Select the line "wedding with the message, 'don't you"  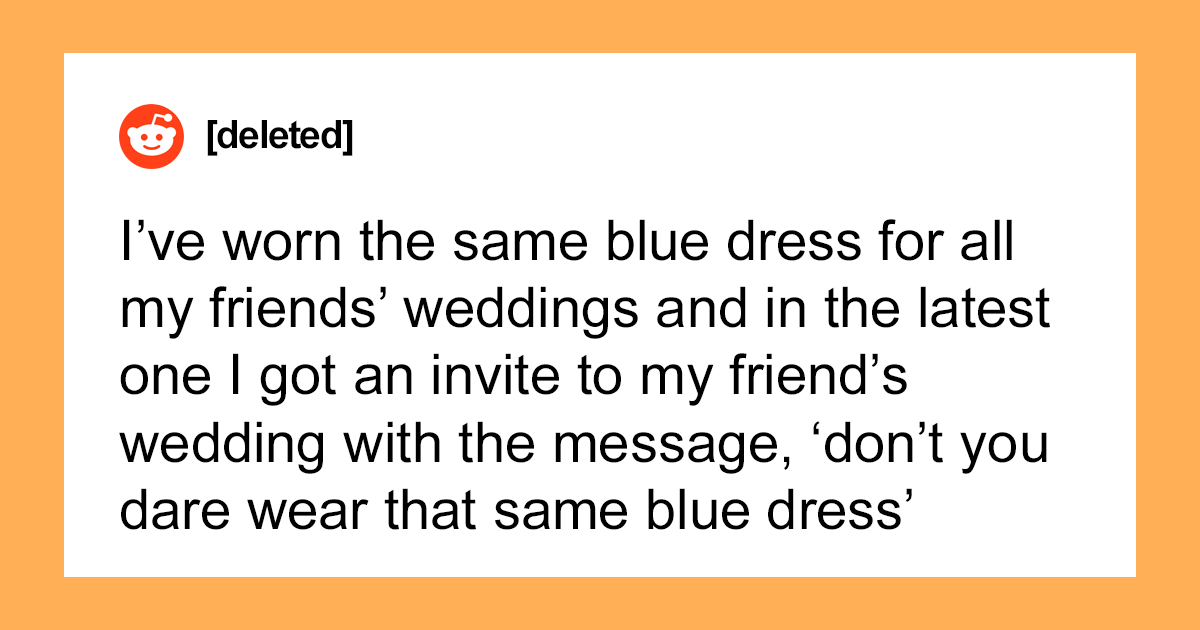[585, 441]
